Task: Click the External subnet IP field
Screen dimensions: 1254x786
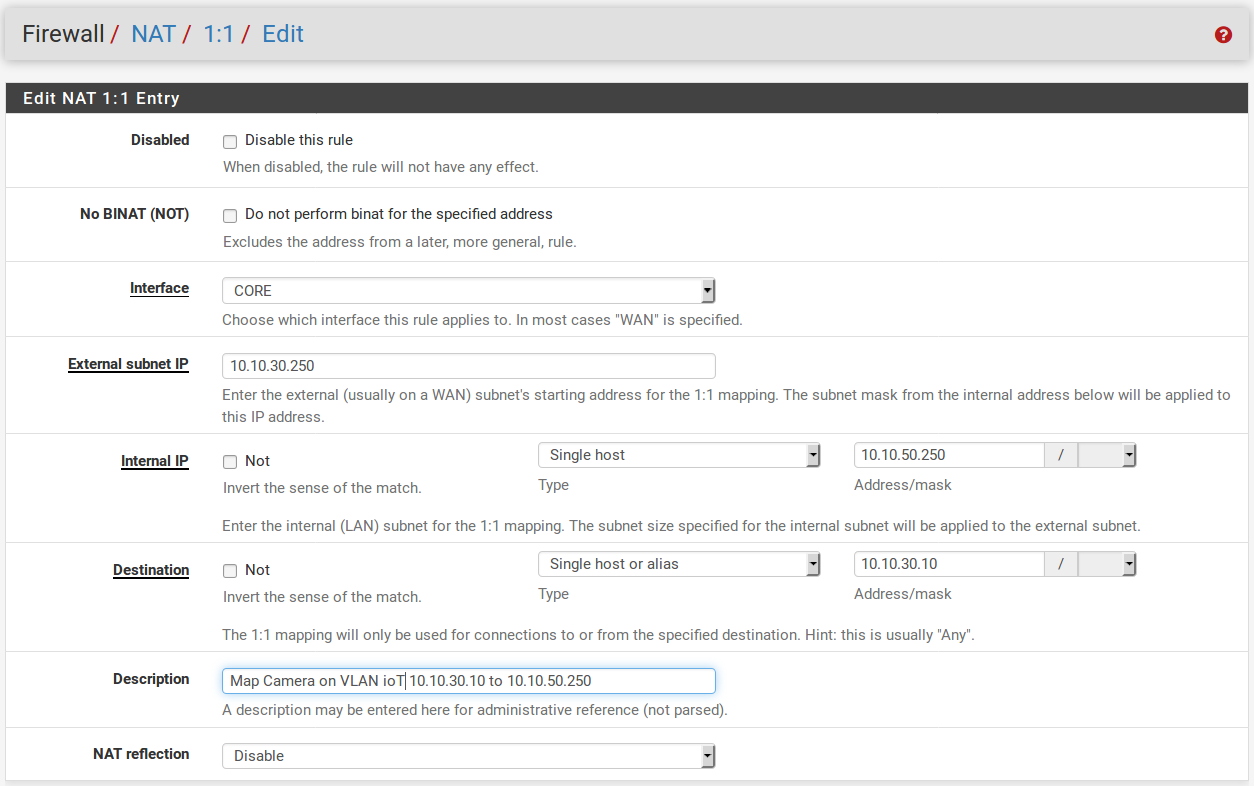Action: (x=468, y=366)
